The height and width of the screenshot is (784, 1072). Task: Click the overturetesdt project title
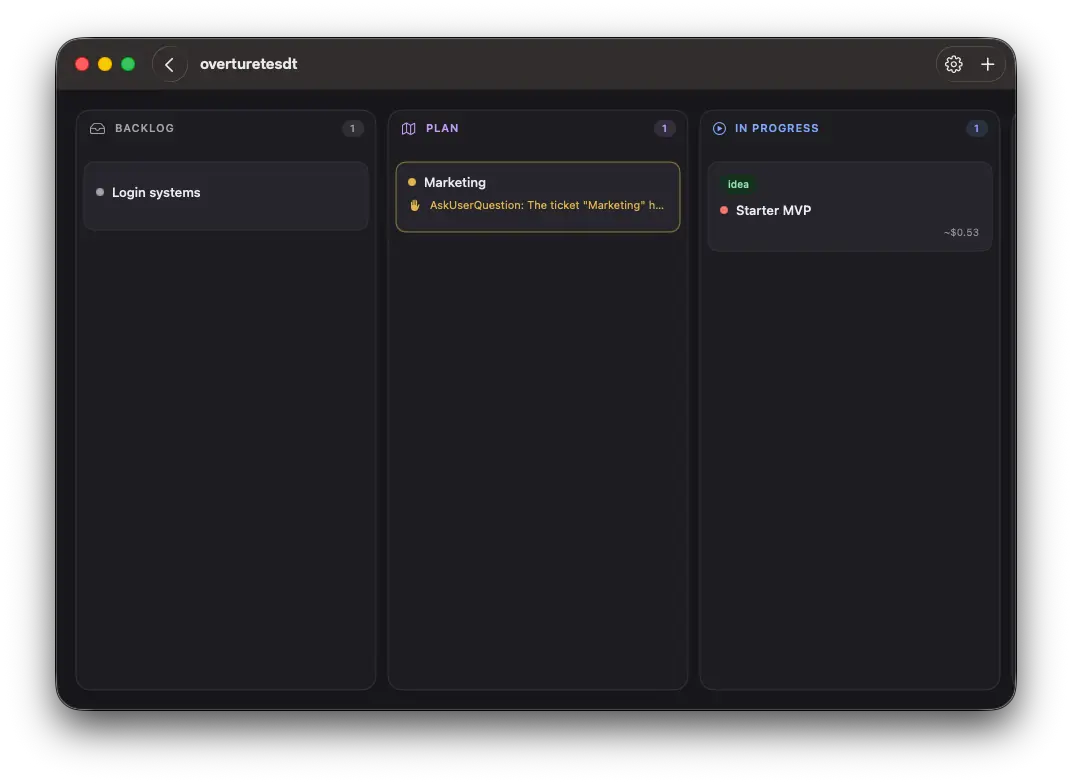pos(248,64)
